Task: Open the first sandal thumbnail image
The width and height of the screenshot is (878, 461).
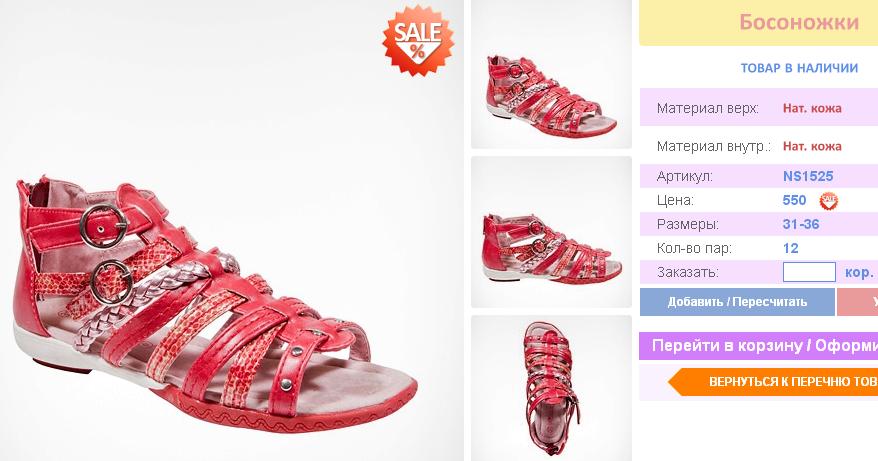Action: point(551,74)
